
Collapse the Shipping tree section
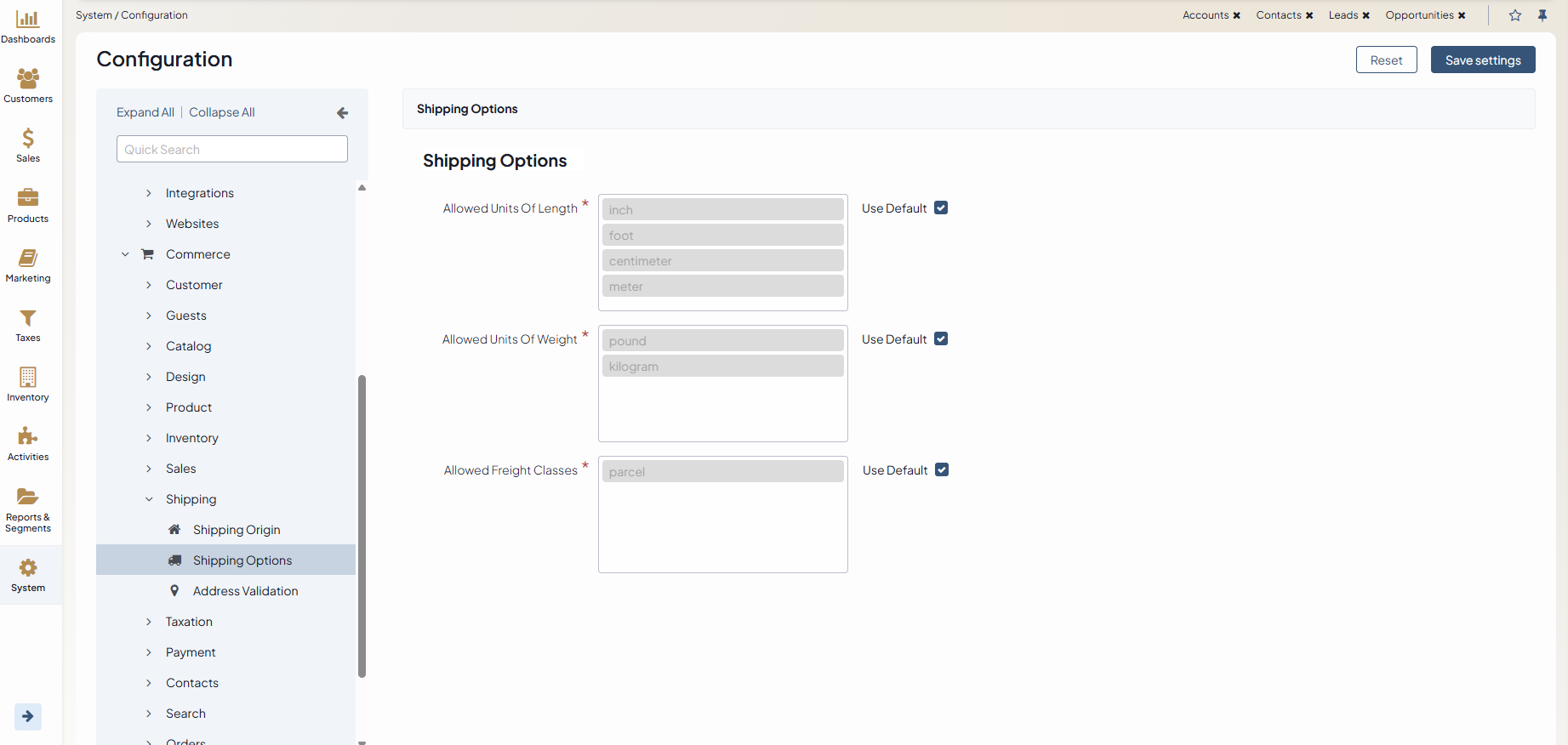pos(149,499)
